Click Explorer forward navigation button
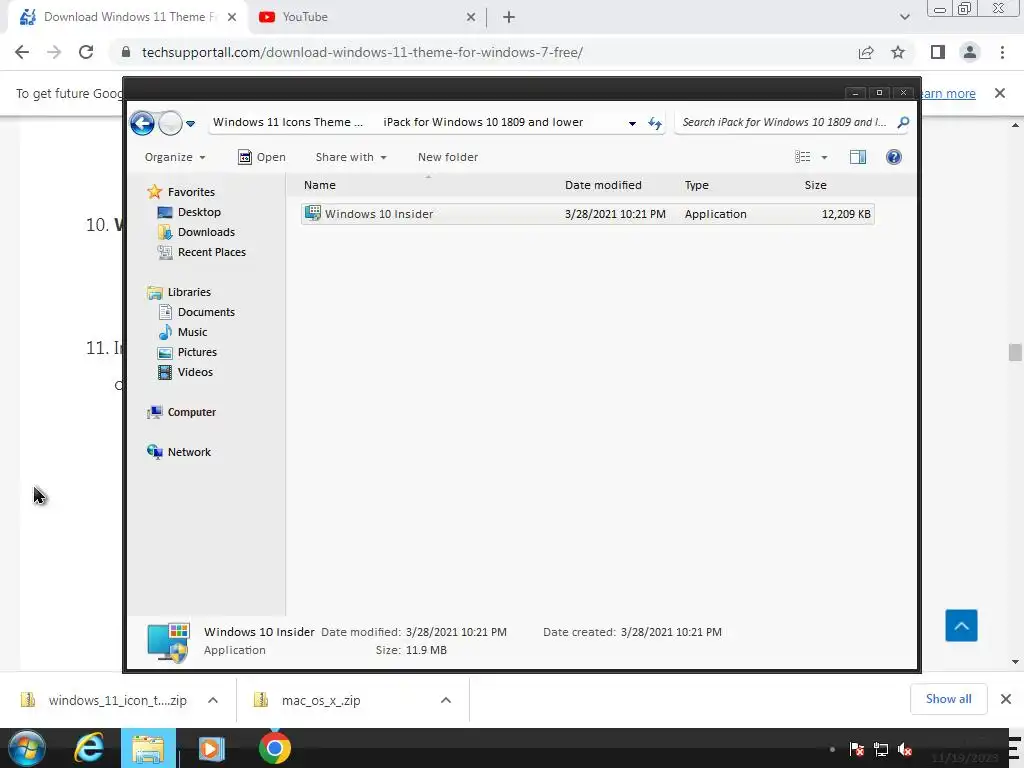 (170, 123)
